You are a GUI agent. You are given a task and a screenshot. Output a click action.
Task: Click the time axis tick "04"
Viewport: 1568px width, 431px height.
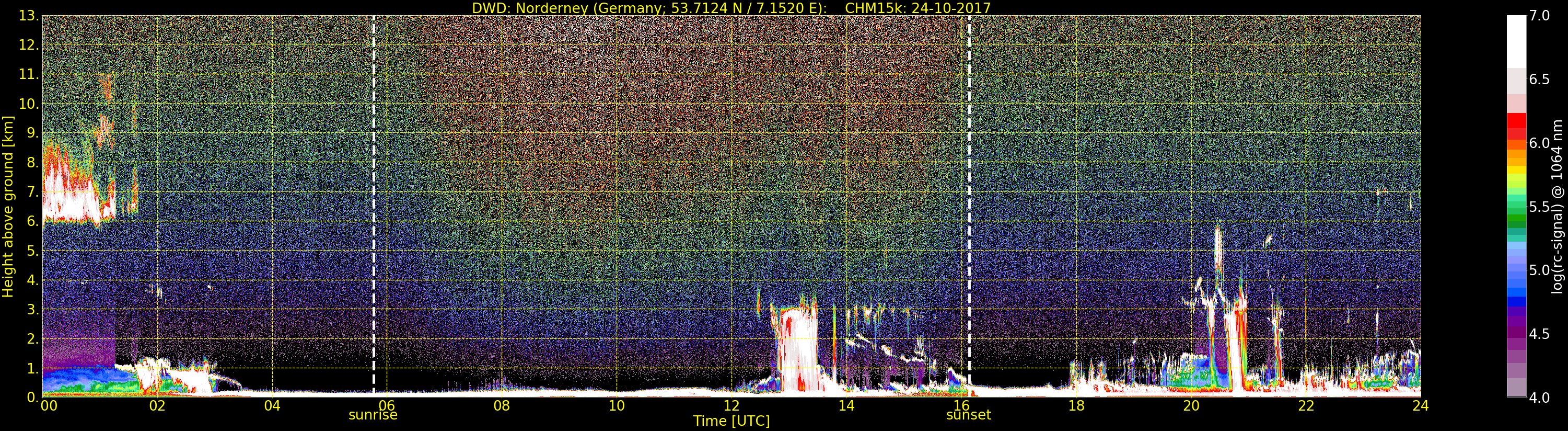pos(272,405)
